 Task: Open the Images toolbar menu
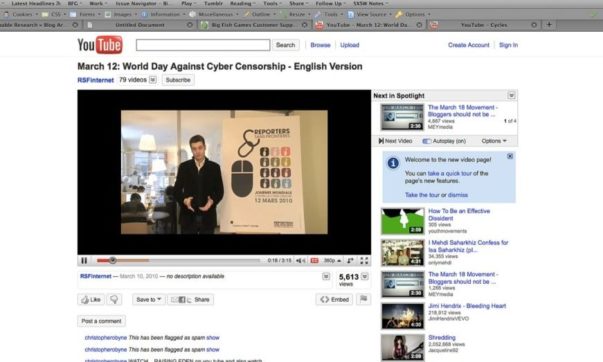click(122, 14)
